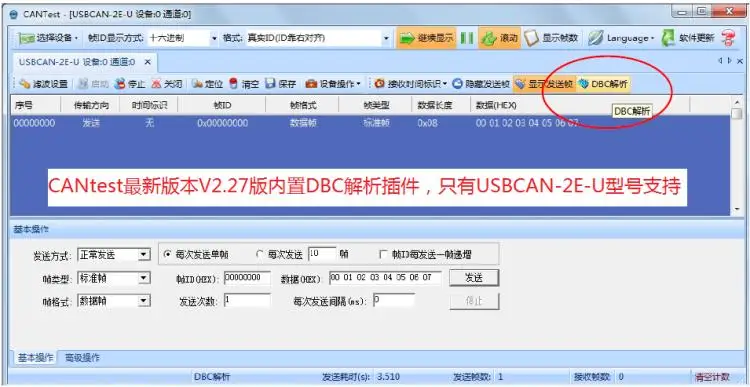Screen dimensions: 750x387
Task: Toggle 显示发送帧 show sent frames
Action: tap(544, 84)
